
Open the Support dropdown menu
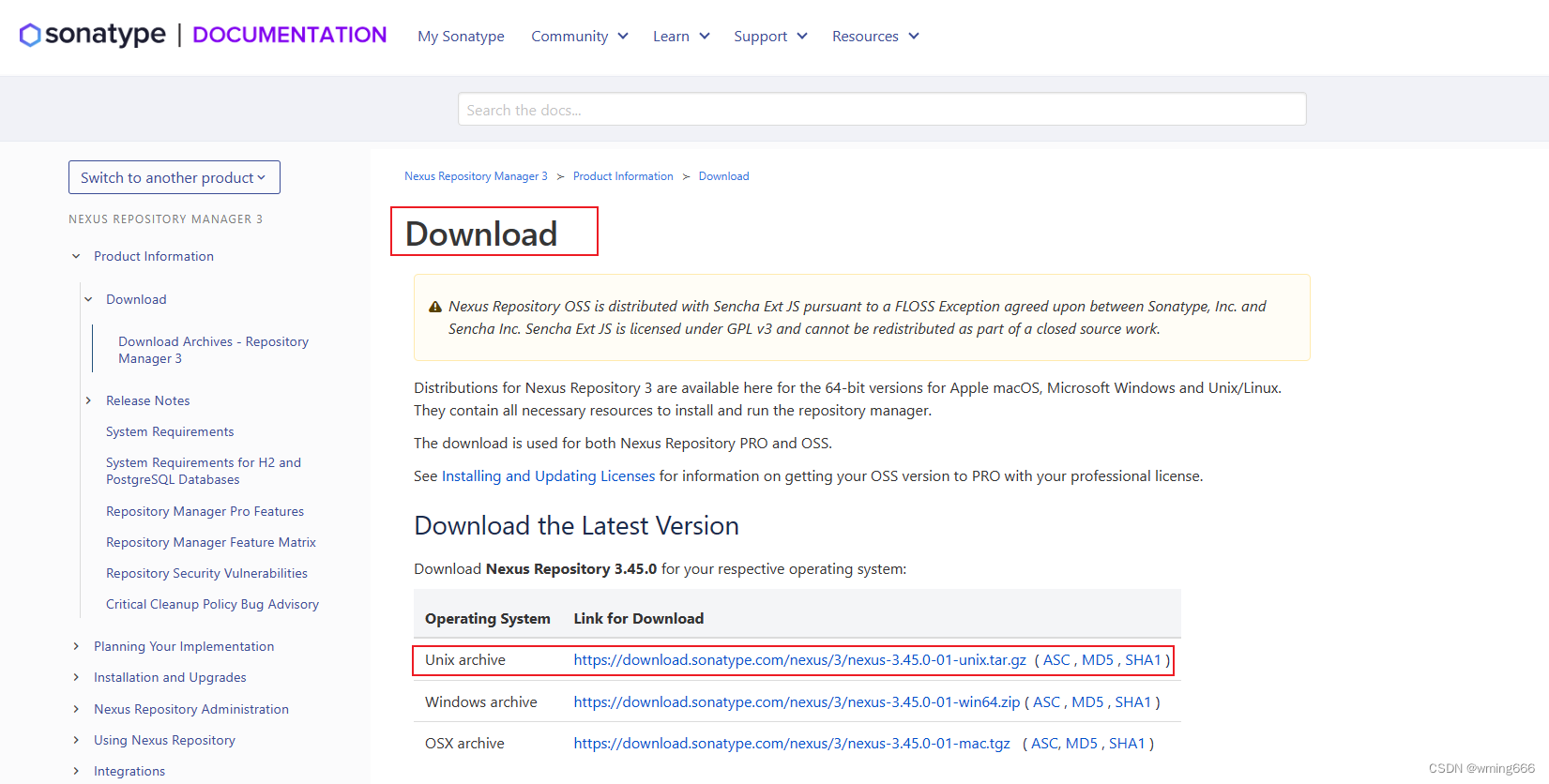pyautogui.click(x=770, y=37)
